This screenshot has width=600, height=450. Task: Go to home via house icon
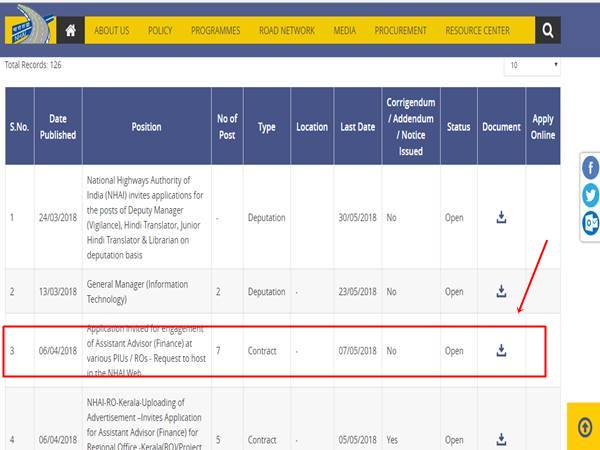pos(71,30)
